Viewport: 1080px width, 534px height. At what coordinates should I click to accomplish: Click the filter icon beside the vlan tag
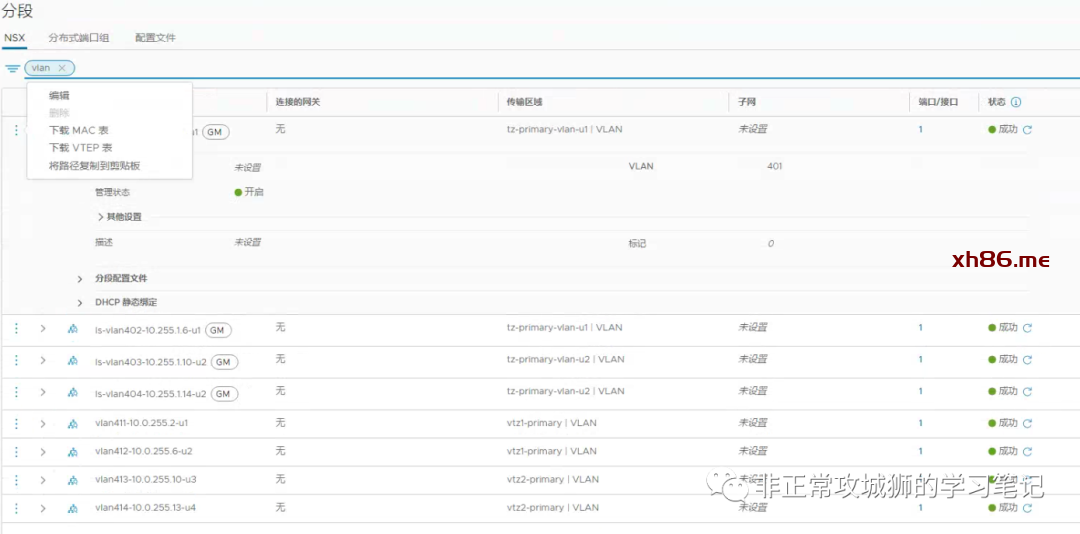click(x=12, y=68)
